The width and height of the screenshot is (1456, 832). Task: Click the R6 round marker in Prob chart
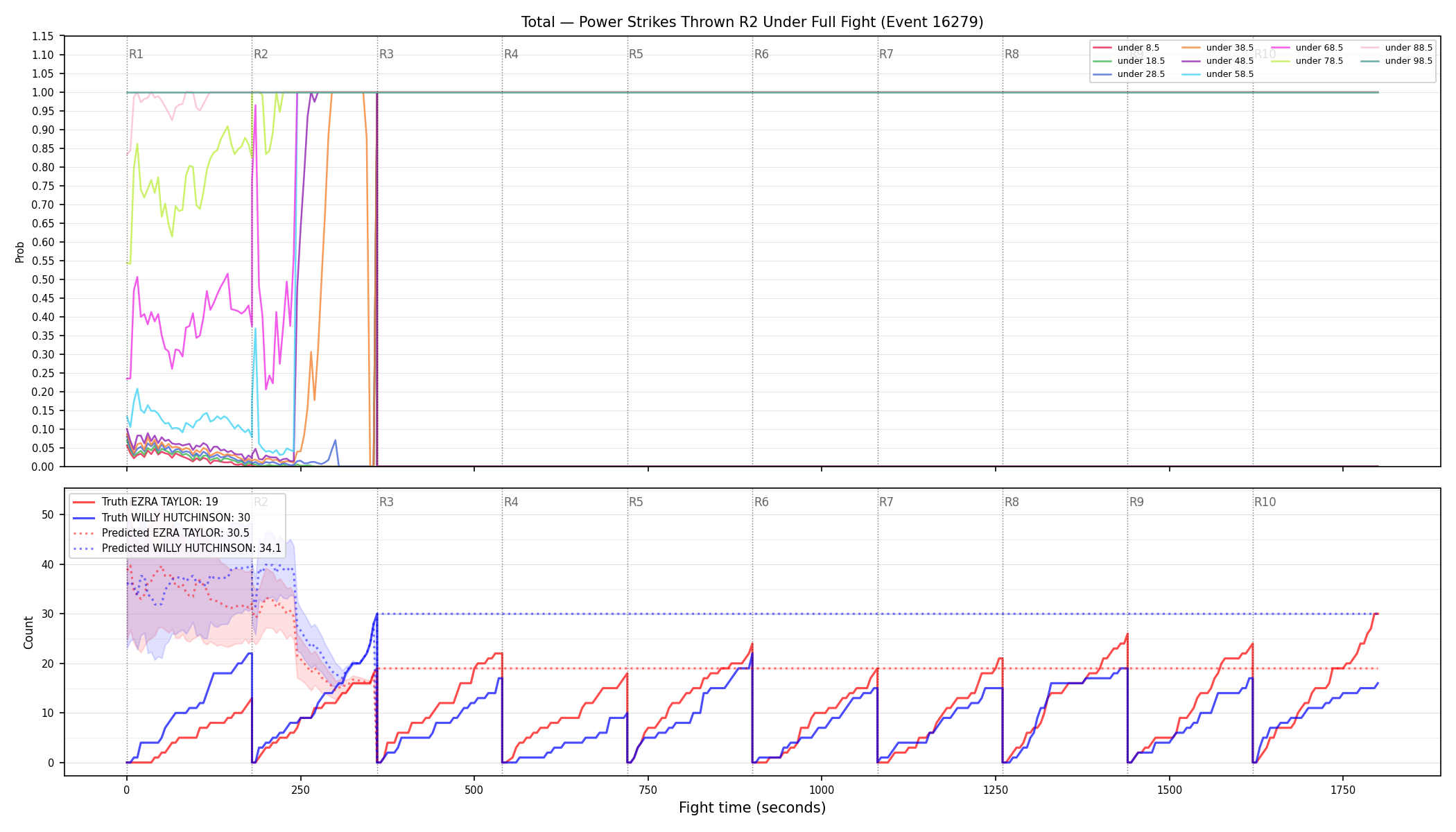point(761,54)
